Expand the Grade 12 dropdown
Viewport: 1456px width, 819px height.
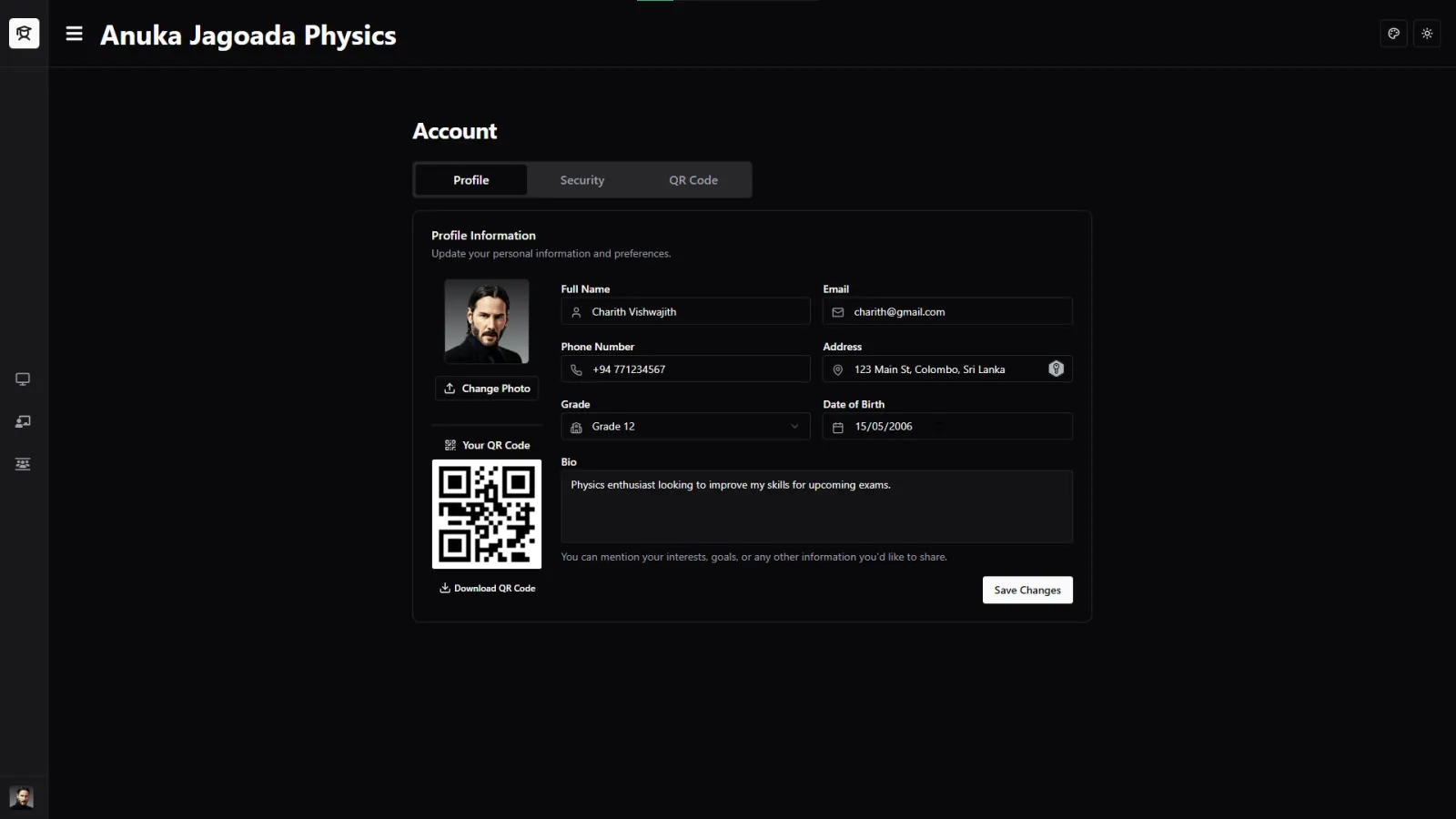click(685, 427)
